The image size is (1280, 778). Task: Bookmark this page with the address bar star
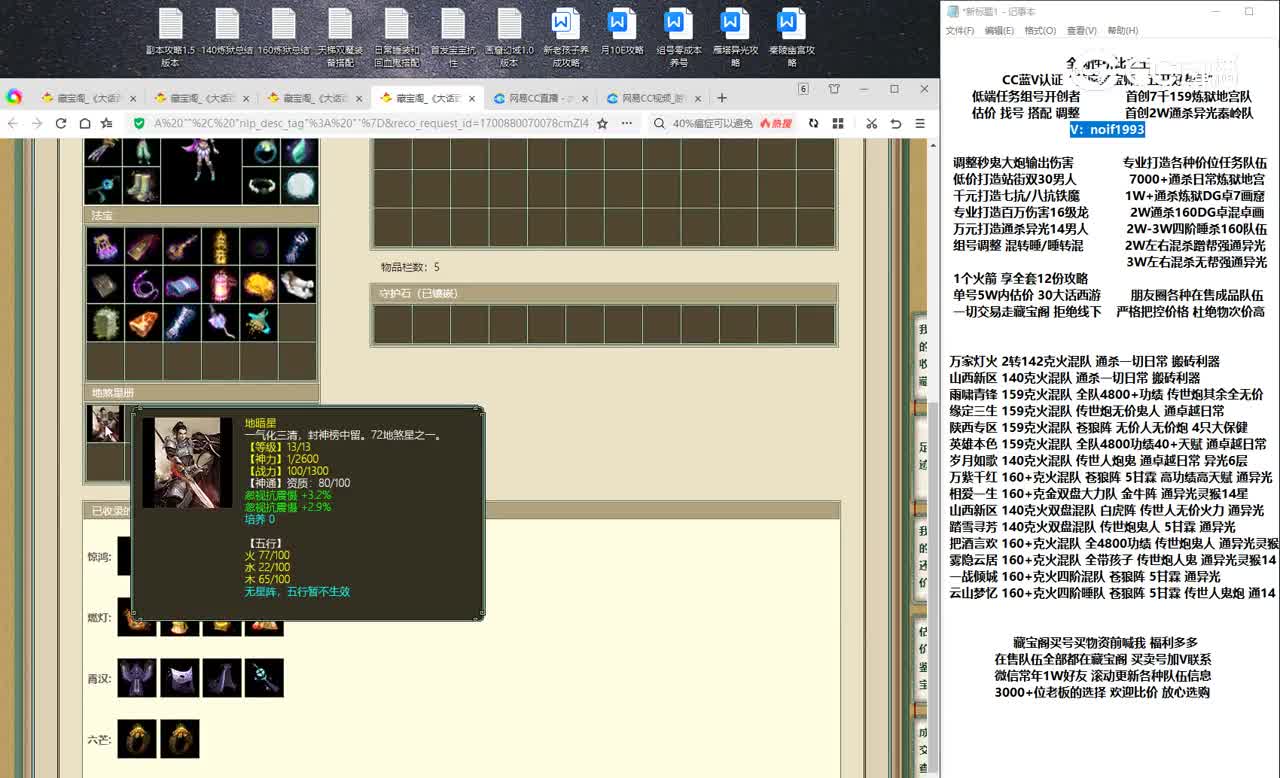[x=602, y=123]
